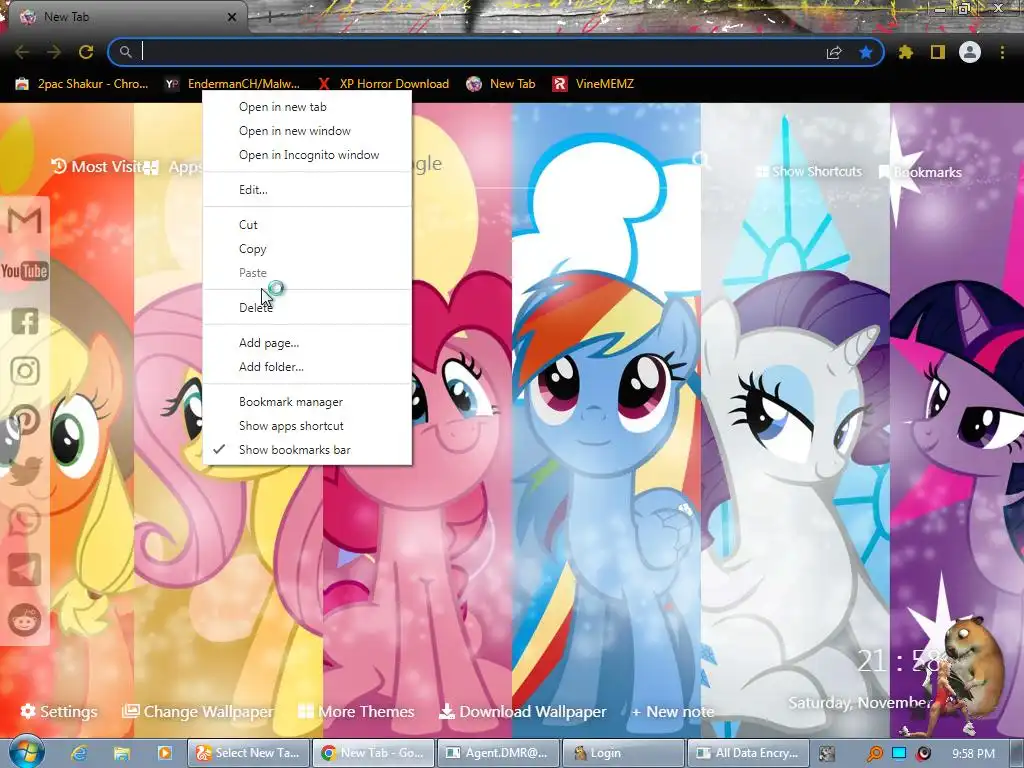This screenshot has width=1024, height=768.
Task: Switch to Agent.DMR@... taskbar window
Action: (499, 753)
